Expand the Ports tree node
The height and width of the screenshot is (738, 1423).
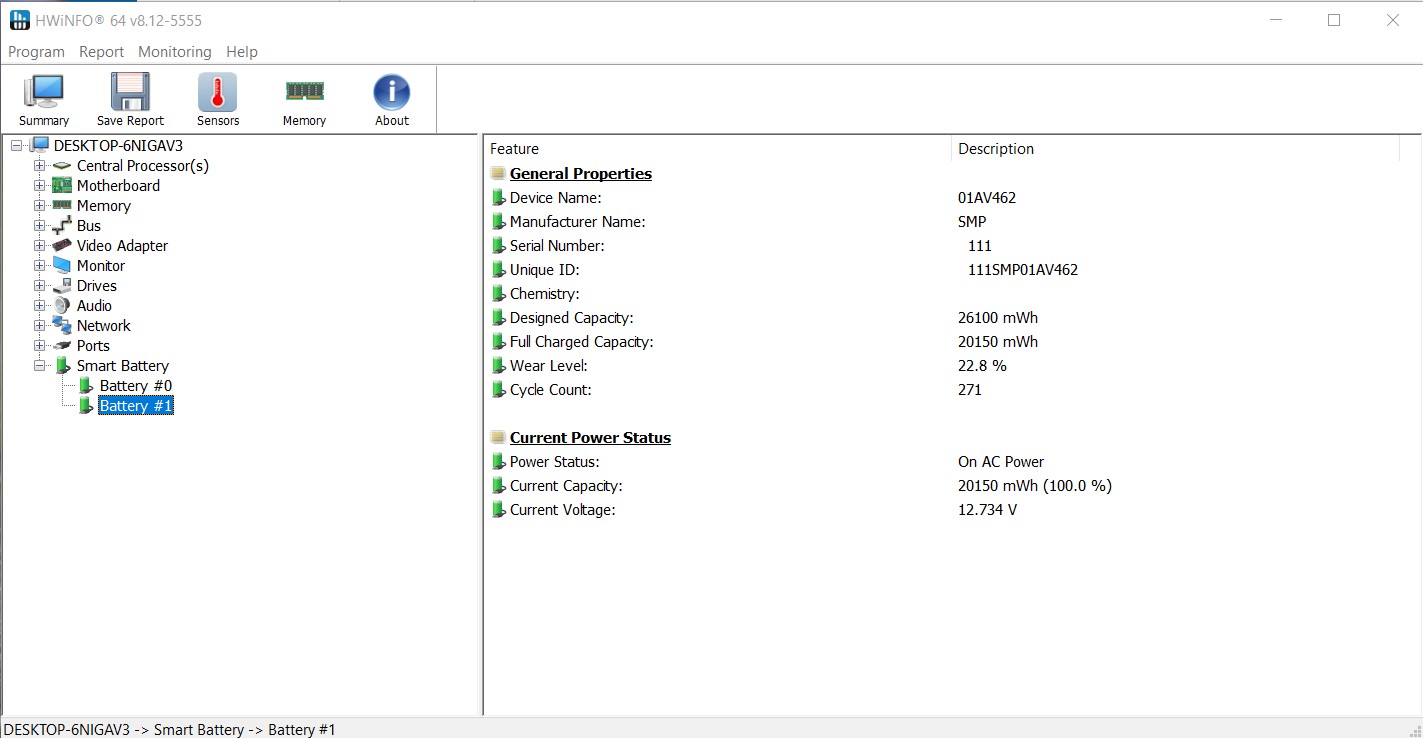[x=39, y=346]
